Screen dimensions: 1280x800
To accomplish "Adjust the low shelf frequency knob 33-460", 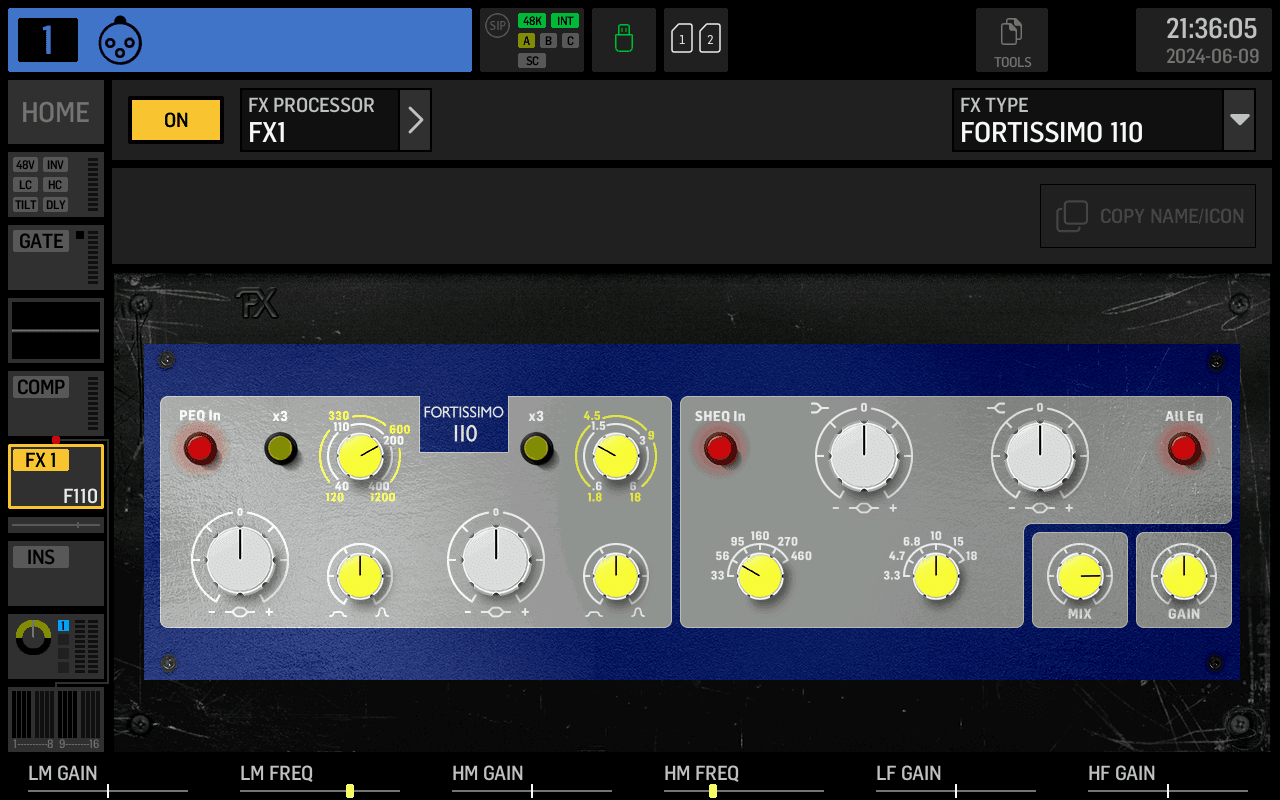I will 760,577.
